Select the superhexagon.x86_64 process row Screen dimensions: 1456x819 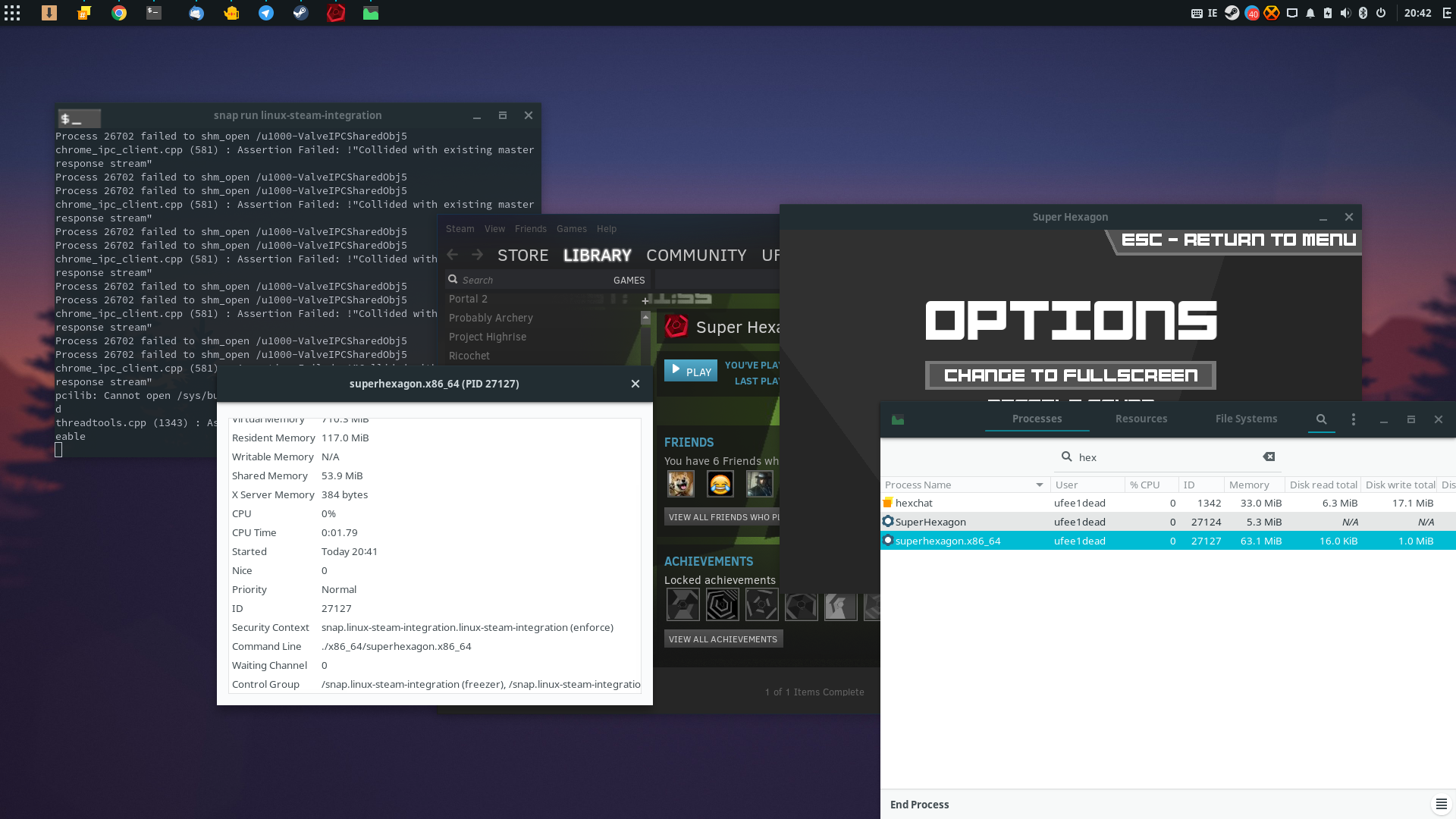coord(1168,541)
